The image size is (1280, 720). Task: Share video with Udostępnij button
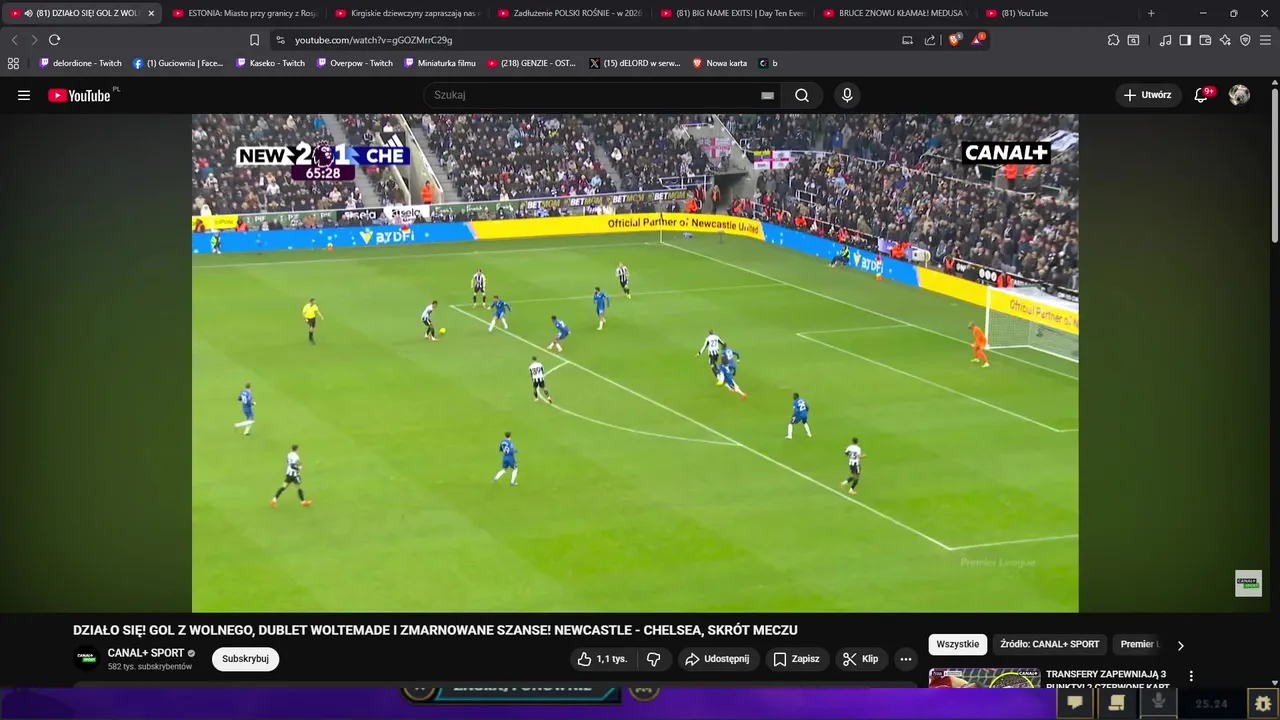pyautogui.click(x=716, y=659)
